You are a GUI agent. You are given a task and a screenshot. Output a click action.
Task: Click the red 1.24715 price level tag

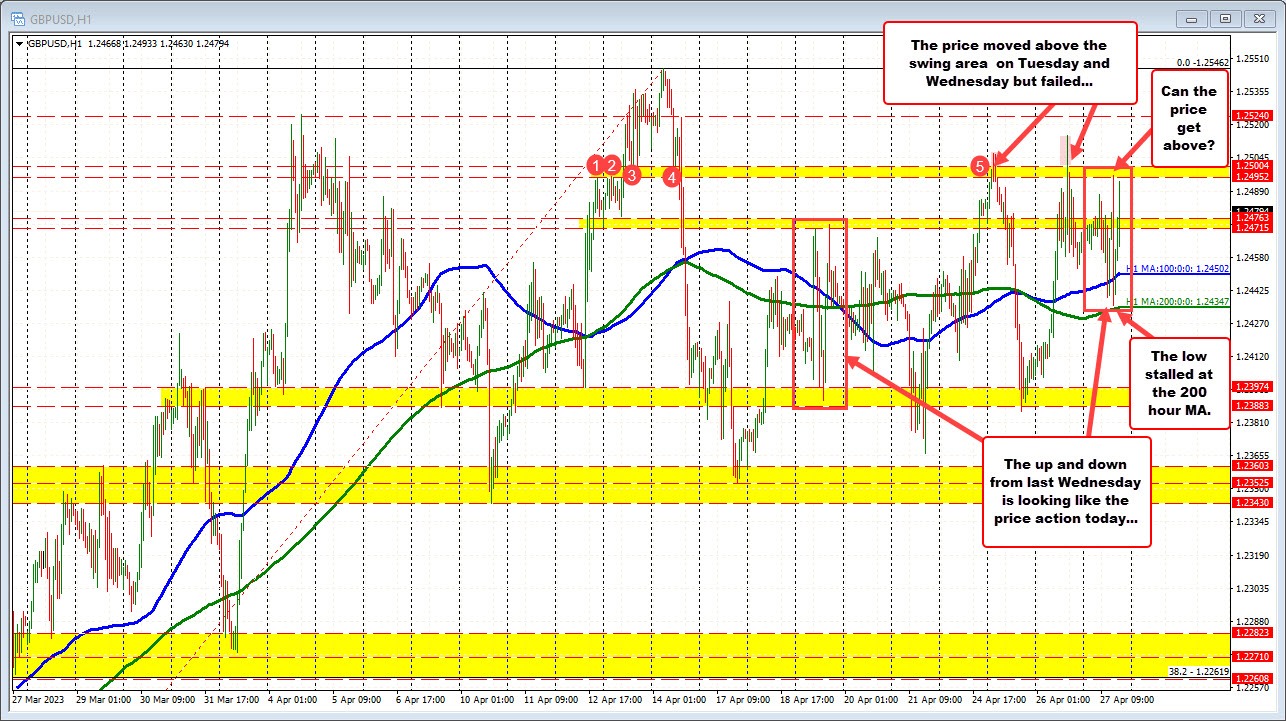click(1254, 228)
